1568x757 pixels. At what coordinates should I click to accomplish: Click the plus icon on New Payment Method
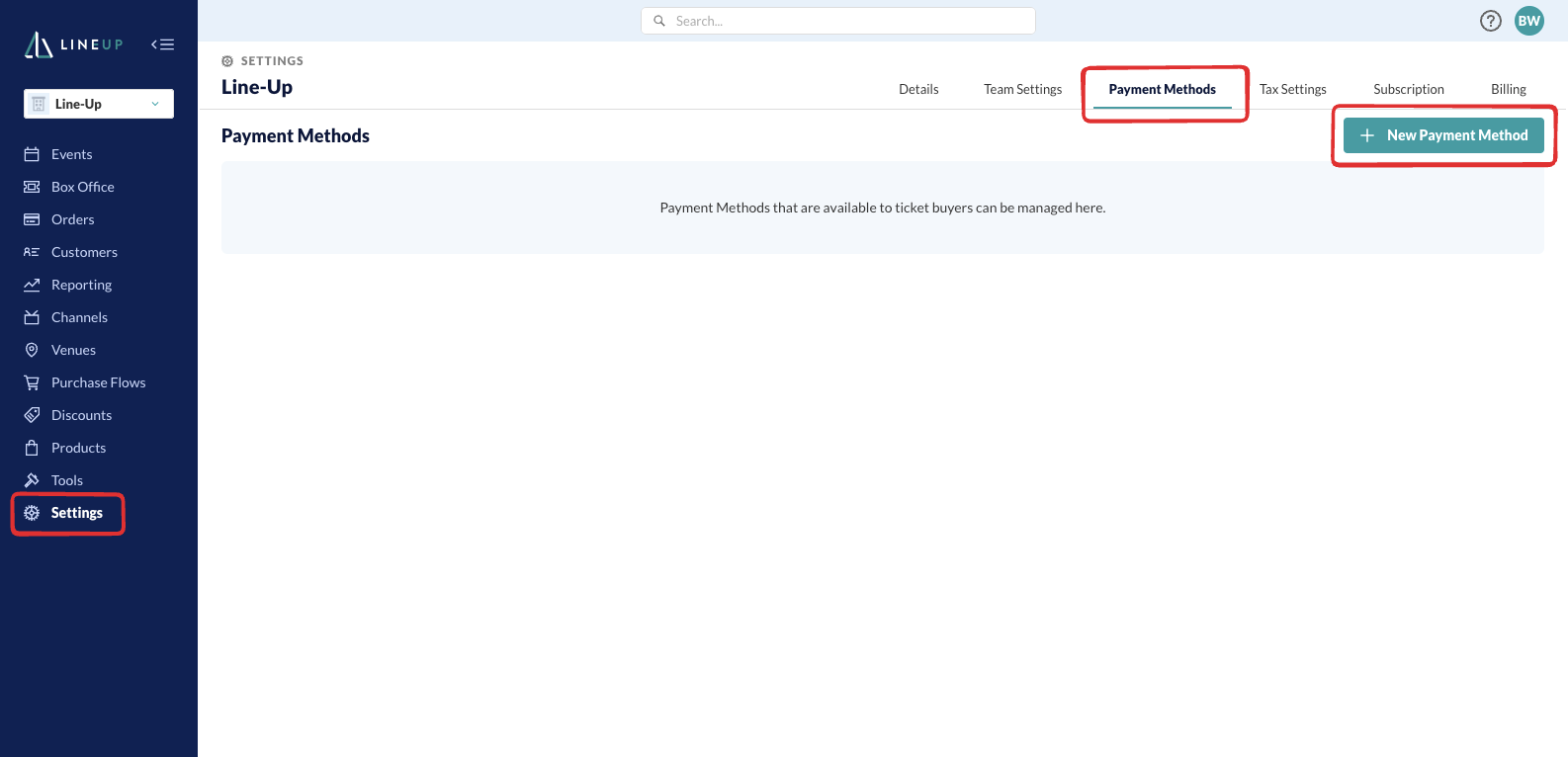(1367, 135)
